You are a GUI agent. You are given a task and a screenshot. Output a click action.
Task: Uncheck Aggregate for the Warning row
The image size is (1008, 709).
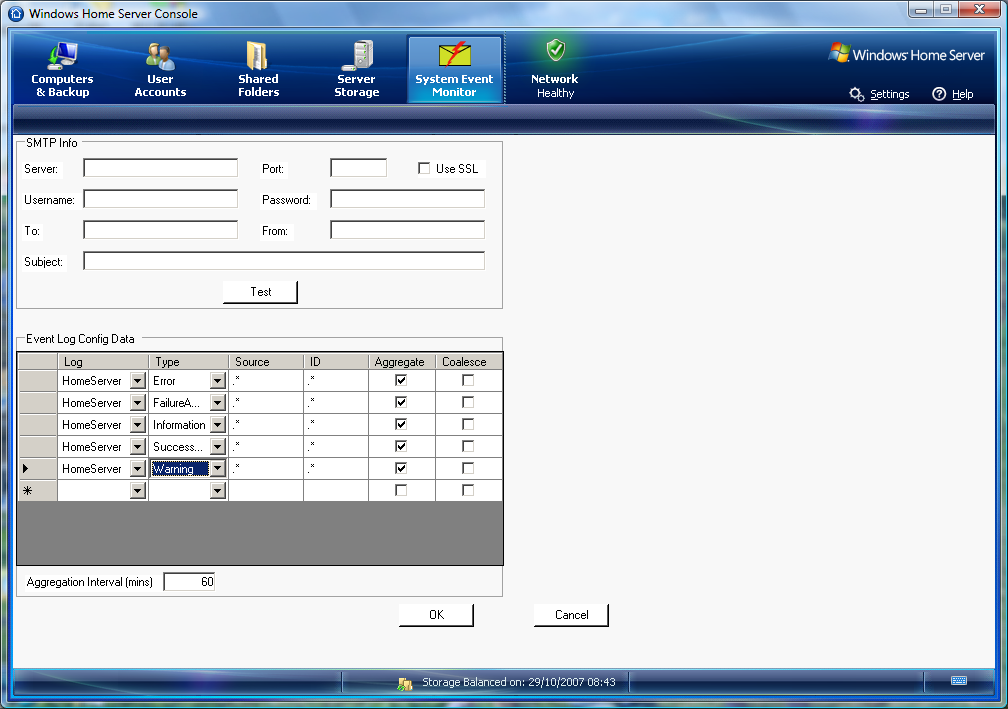pos(401,468)
